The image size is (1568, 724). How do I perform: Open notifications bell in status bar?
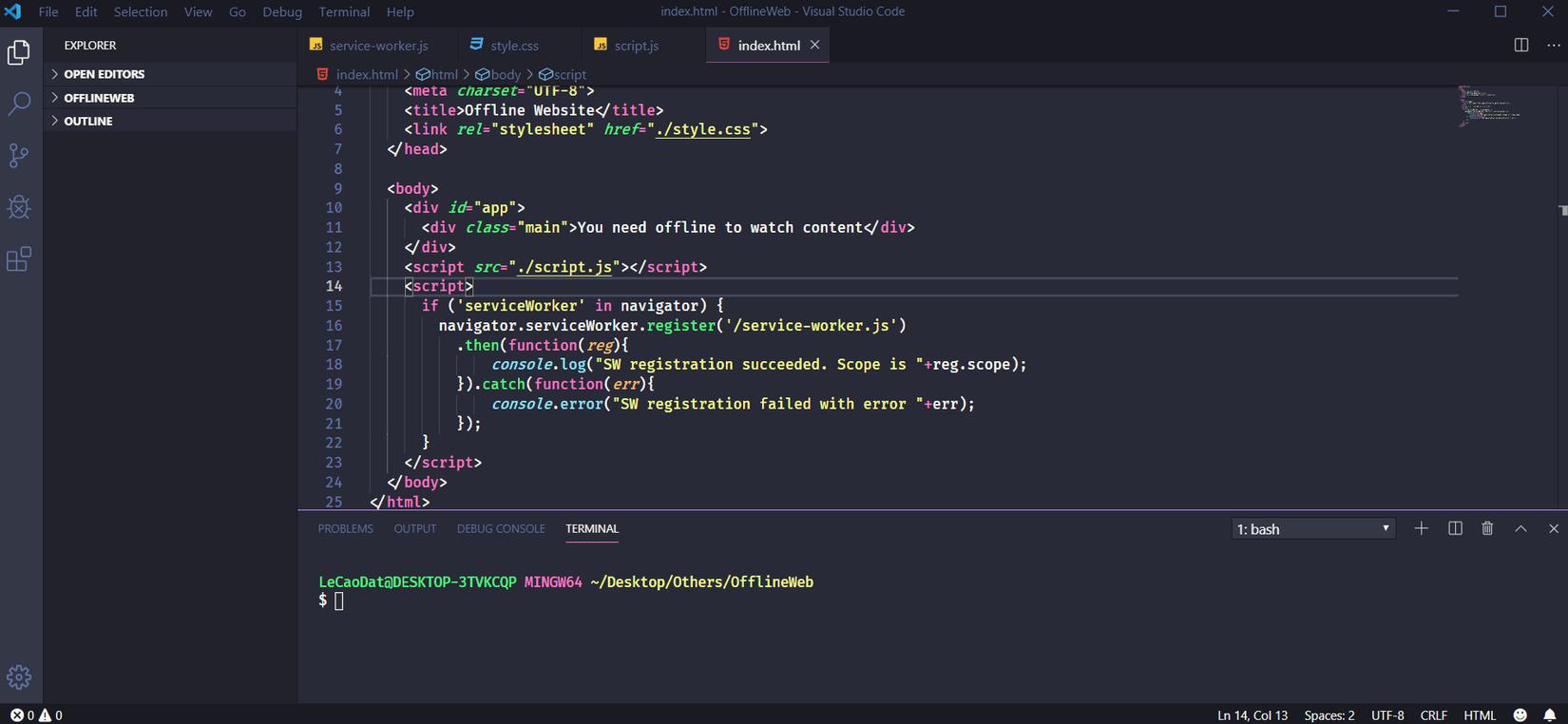click(1549, 714)
